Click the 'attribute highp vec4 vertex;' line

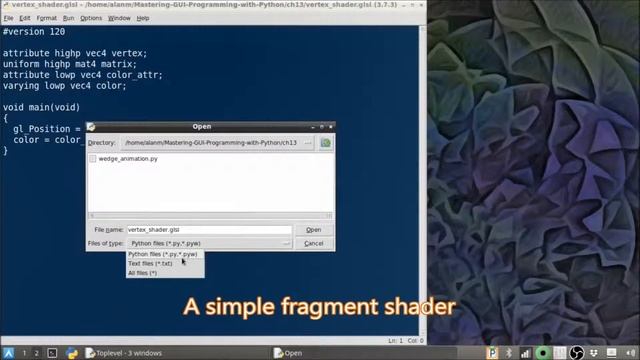[x=75, y=53]
